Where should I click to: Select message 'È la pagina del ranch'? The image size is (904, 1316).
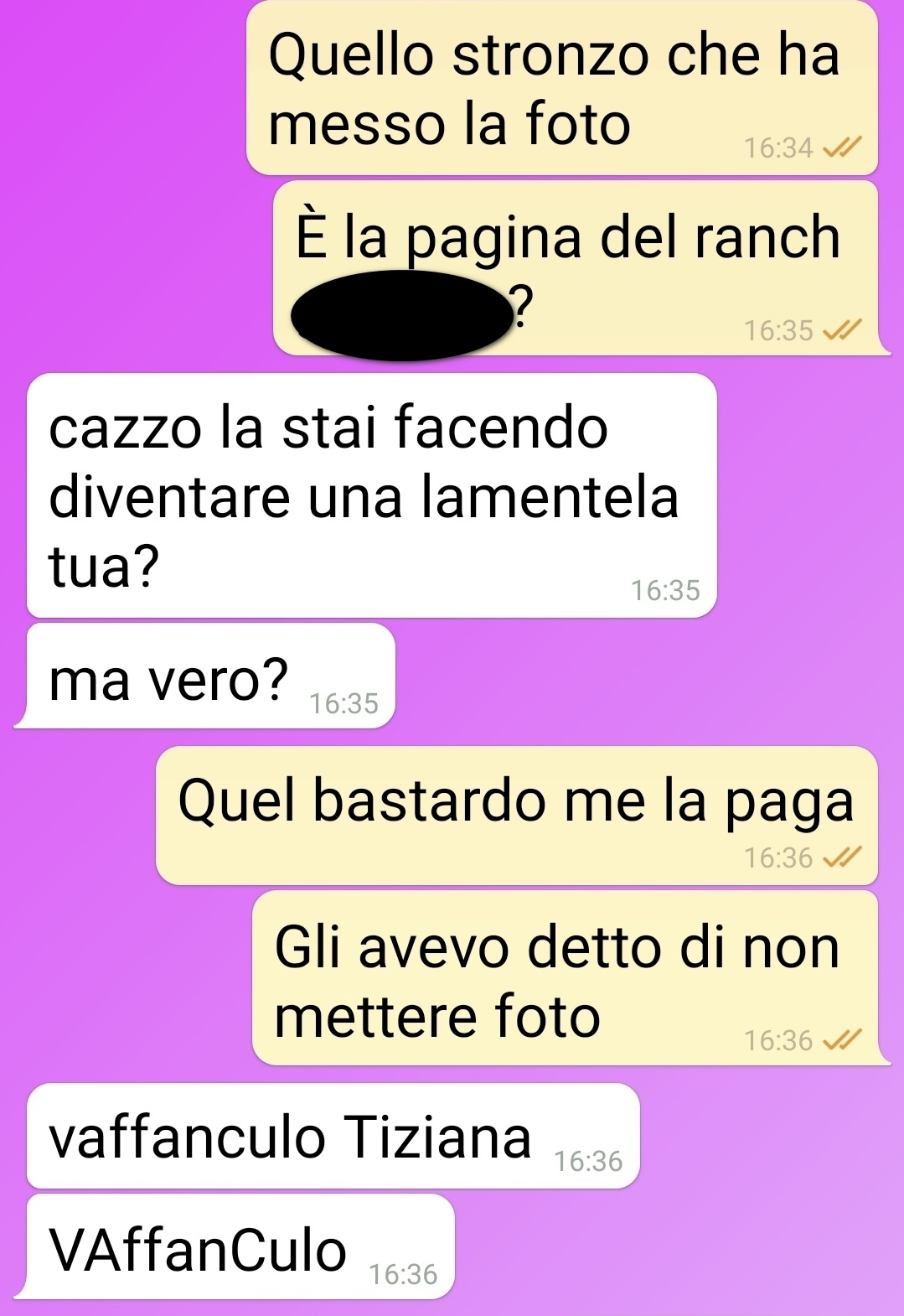578,268
